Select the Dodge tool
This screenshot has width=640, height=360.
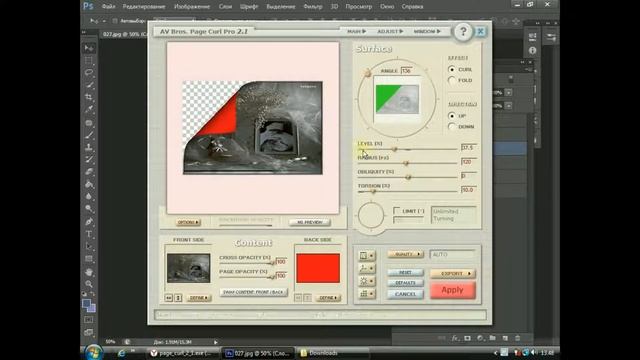89,209
